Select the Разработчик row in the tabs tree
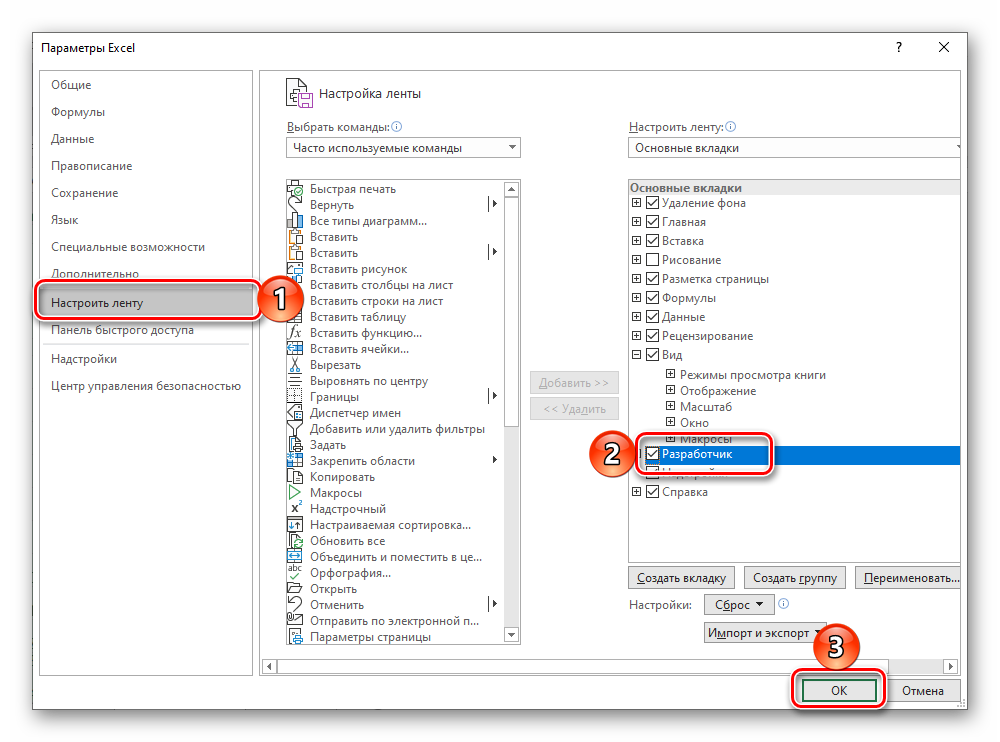 (796, 454)
